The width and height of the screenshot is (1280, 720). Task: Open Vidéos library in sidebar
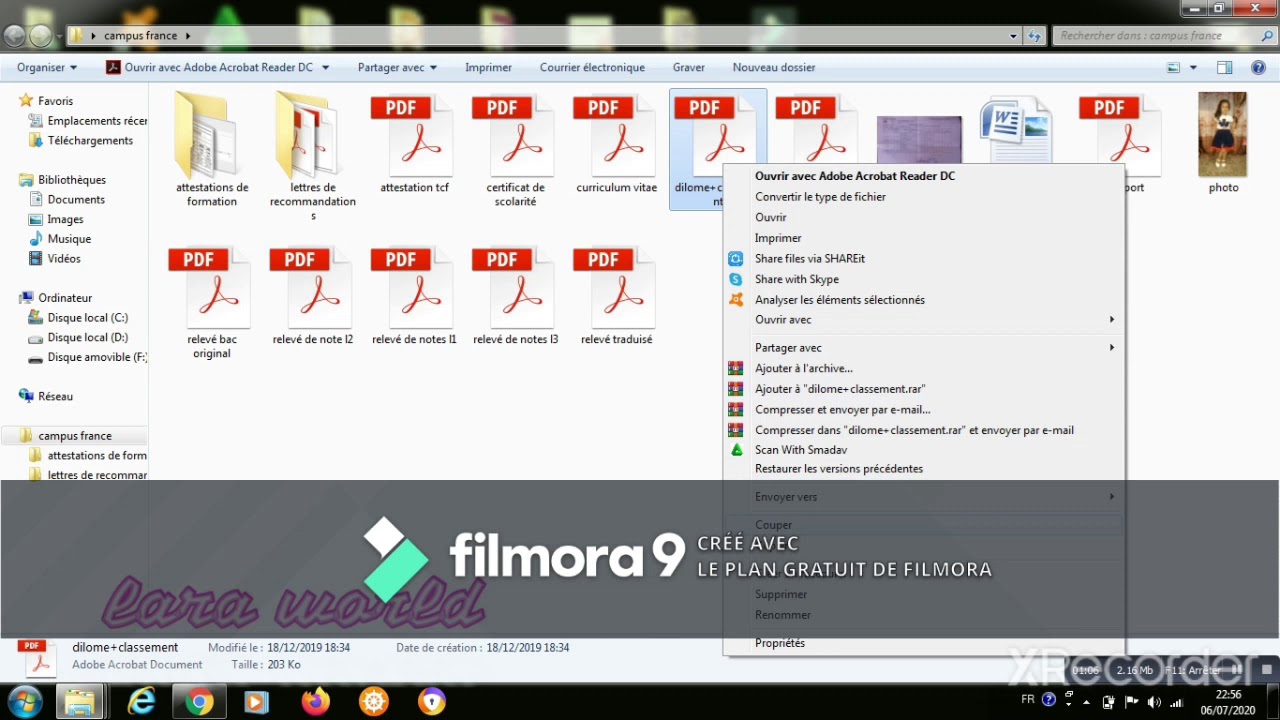[64, 259]
